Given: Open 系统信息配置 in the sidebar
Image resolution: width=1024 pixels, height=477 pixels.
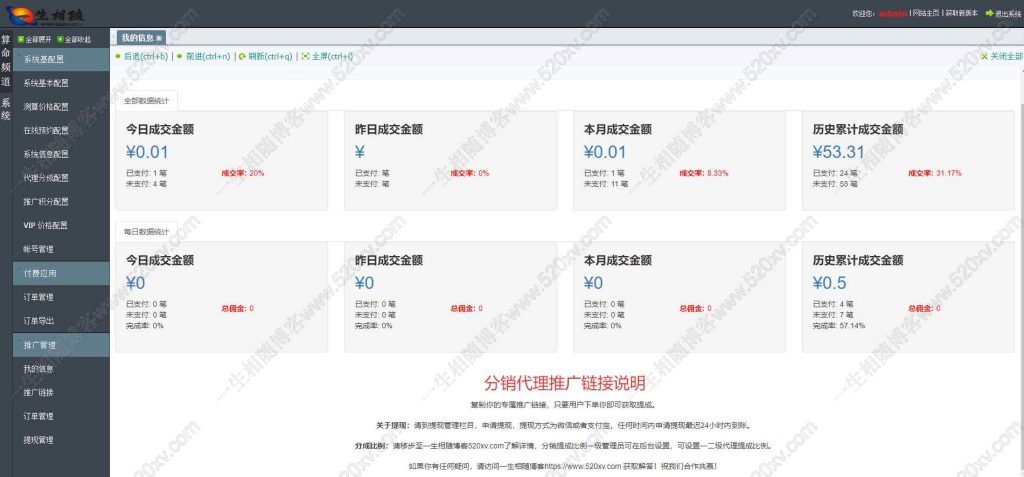Looking at the screenshot, I should click(46, 155).
